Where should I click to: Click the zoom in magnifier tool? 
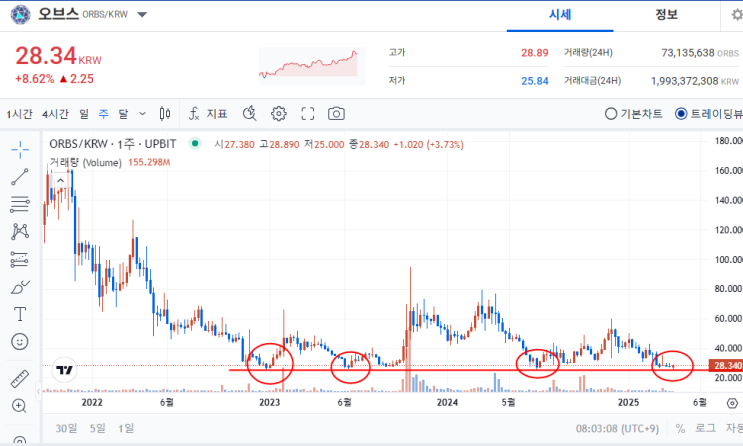pos(19,405)
